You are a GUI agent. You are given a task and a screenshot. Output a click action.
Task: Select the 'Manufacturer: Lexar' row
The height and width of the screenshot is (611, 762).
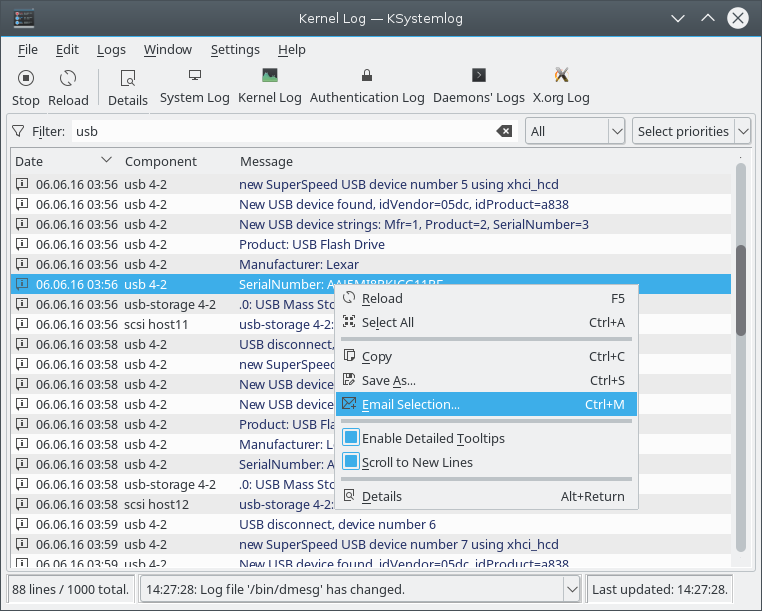pos(371,264)
